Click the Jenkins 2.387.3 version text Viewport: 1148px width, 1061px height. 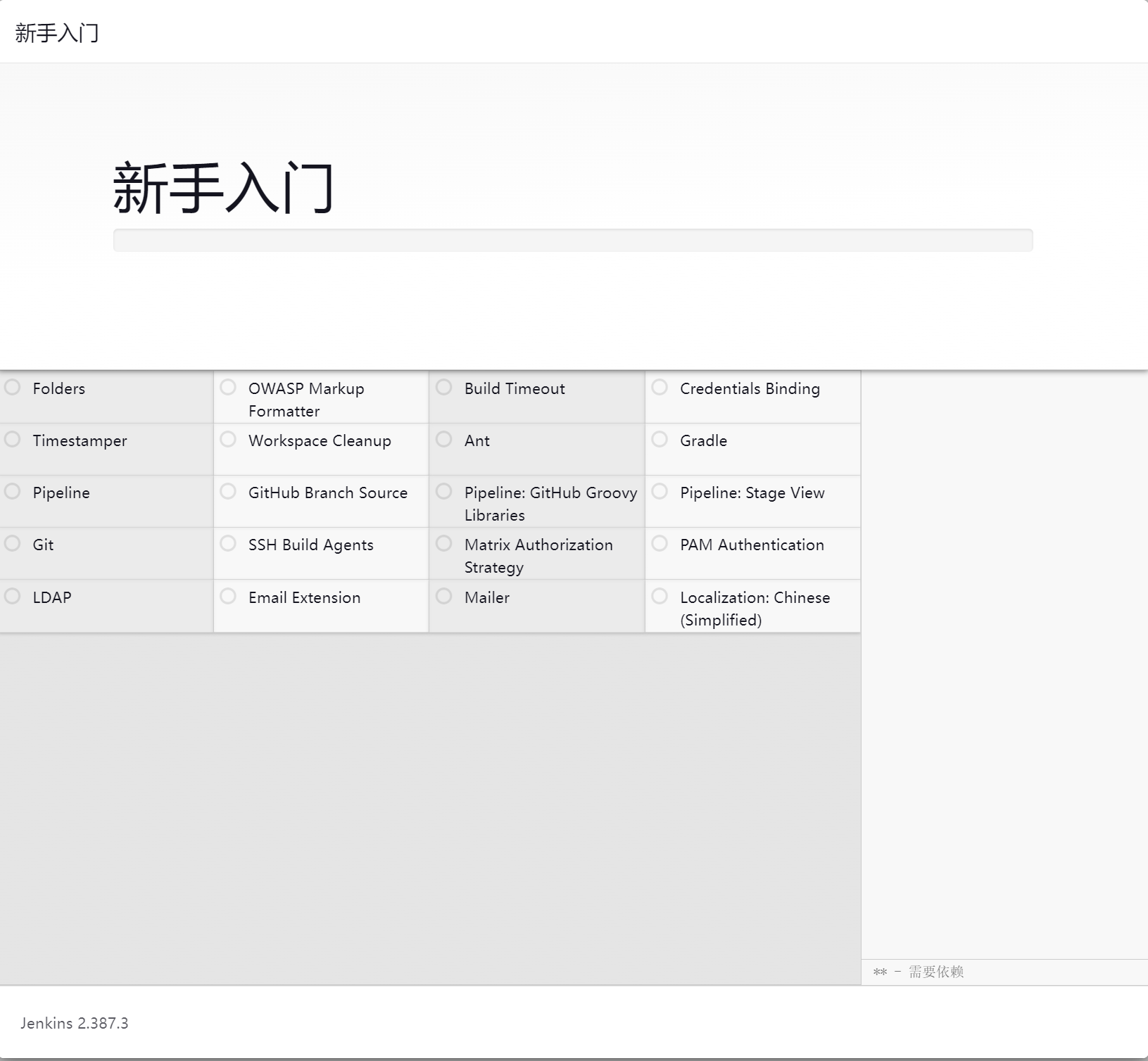(75, 1023)
